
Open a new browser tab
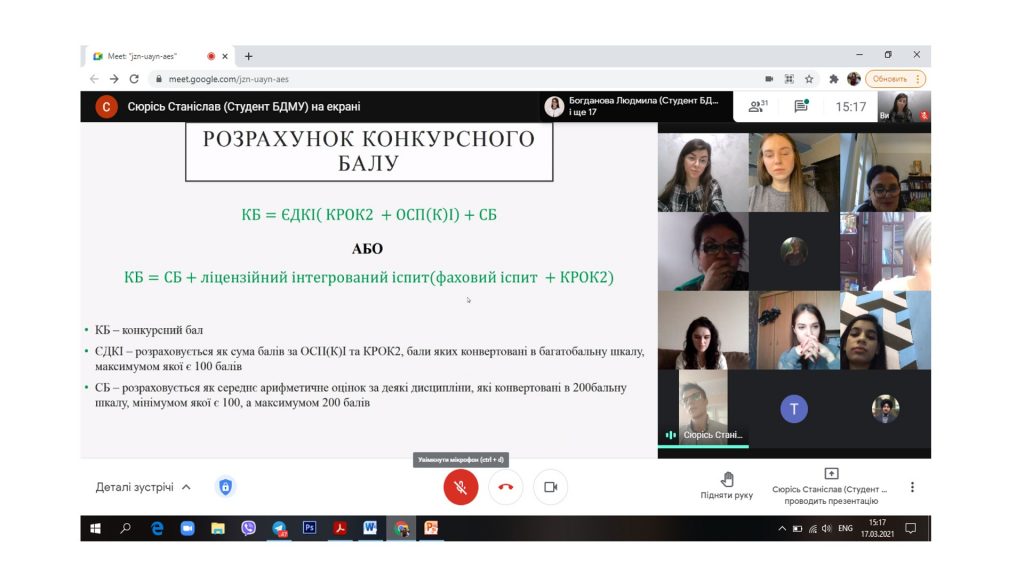(249, 56)
